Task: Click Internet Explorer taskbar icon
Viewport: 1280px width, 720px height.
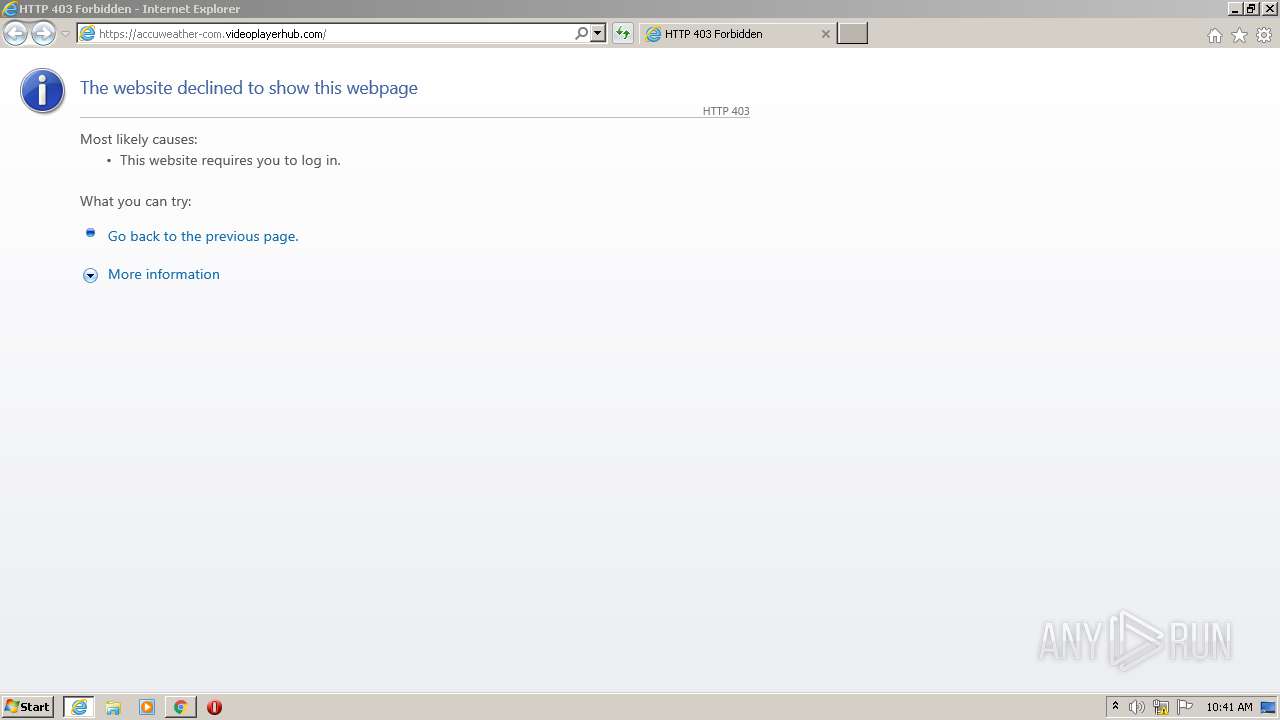Action: pos(79,707)
